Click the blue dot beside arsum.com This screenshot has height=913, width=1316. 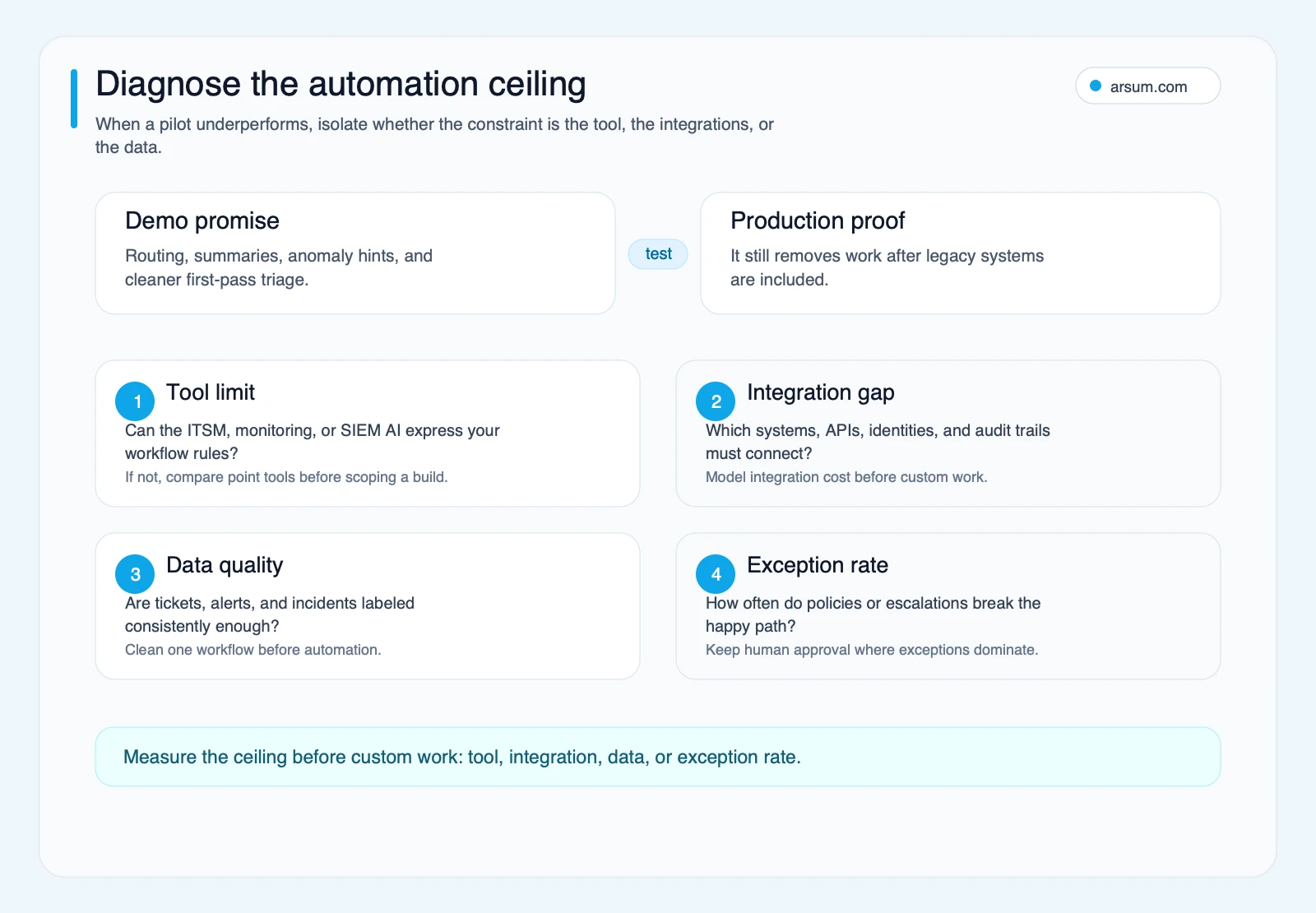(x=1096, y=86)
